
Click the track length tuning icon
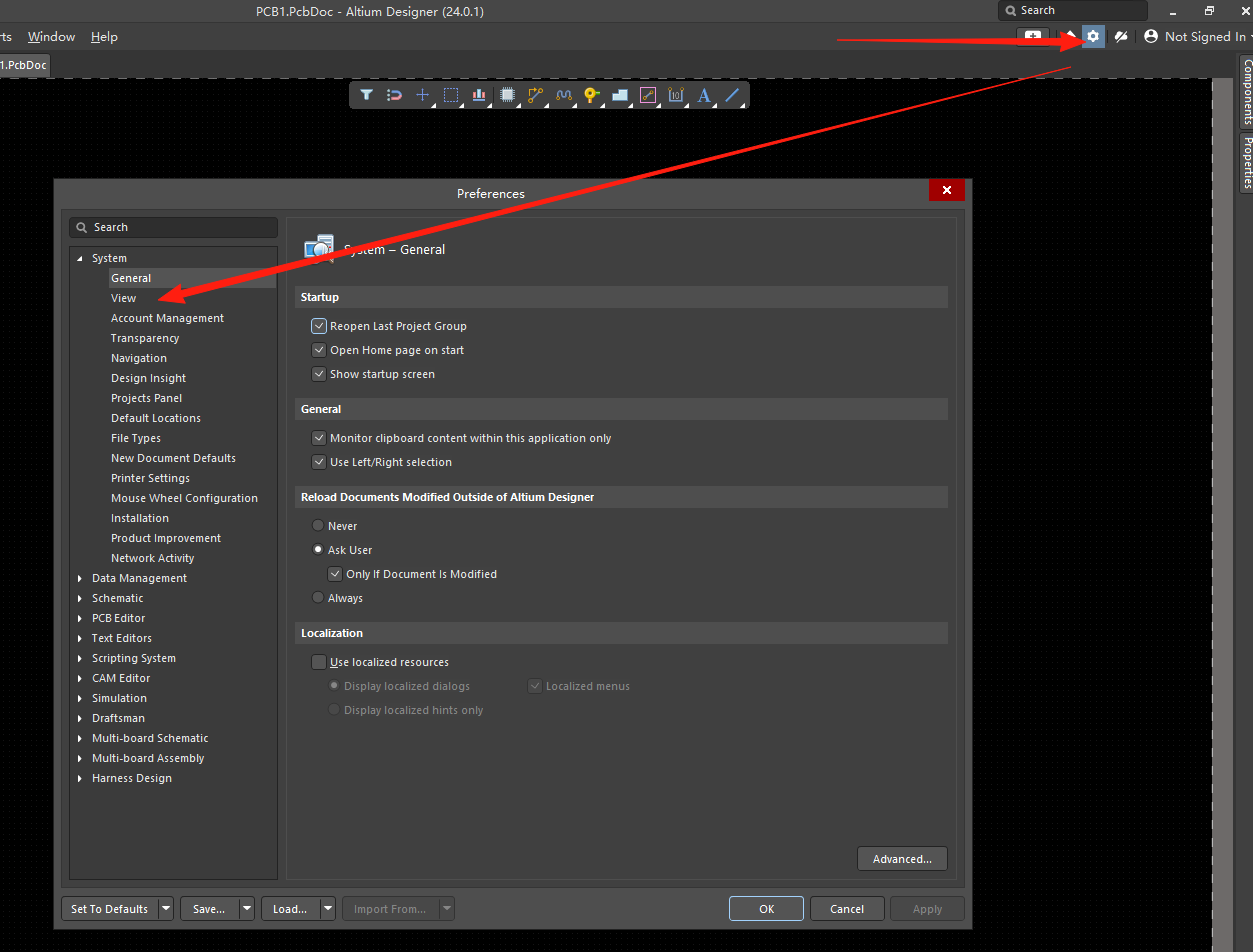(x=564, y=95)
